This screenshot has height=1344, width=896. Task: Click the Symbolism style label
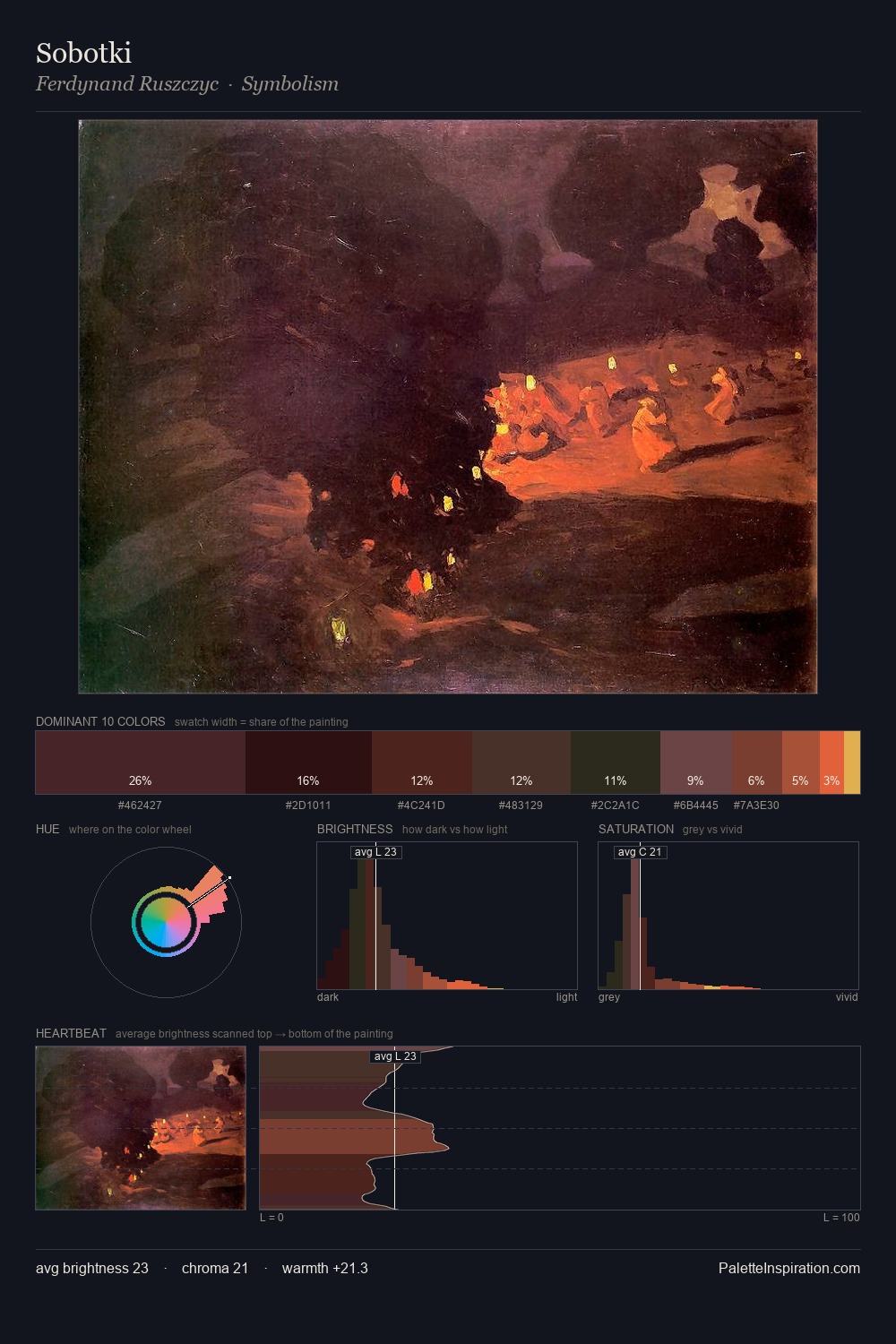290,84
